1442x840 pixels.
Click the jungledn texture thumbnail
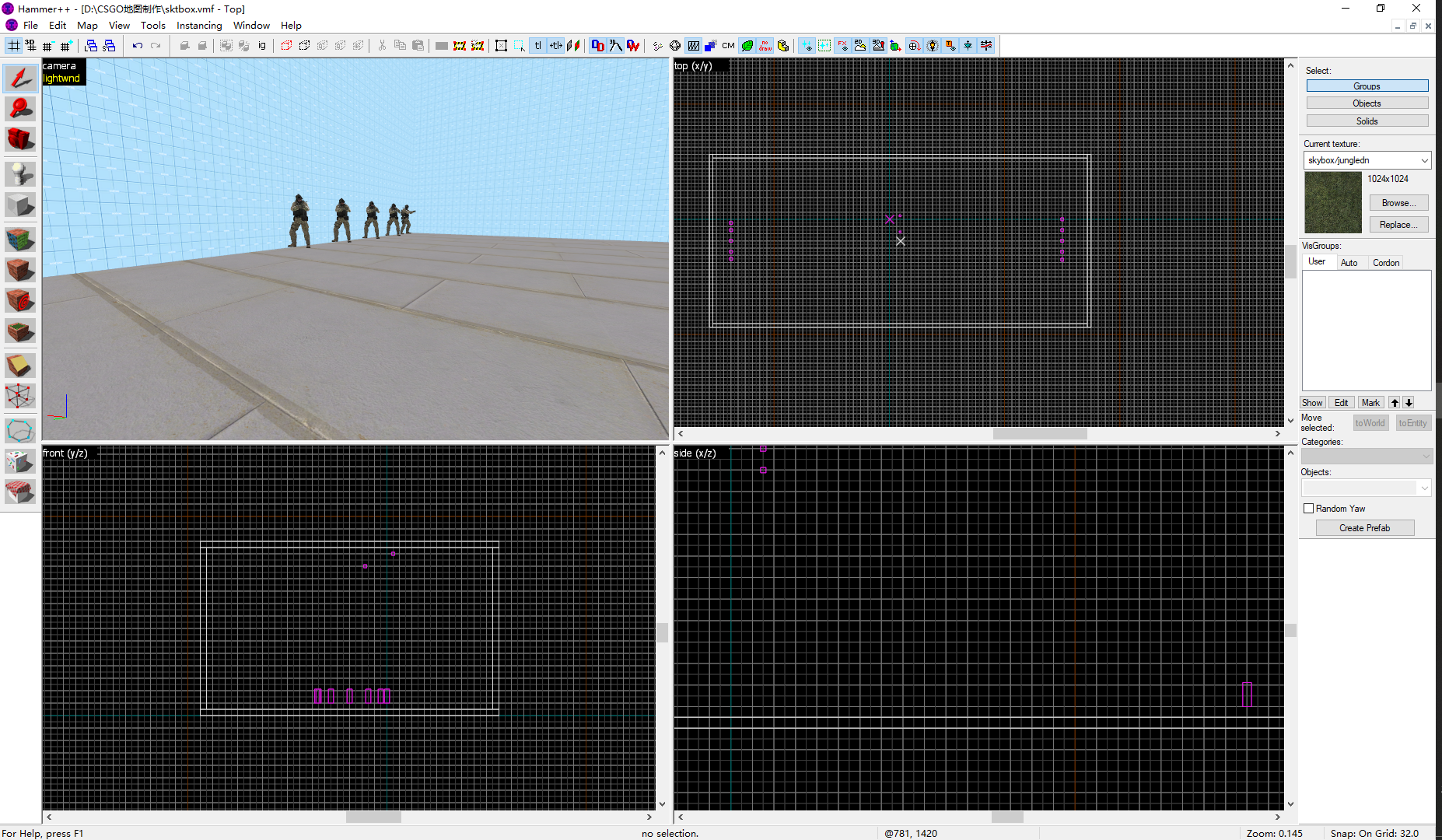coord(1333,202)
